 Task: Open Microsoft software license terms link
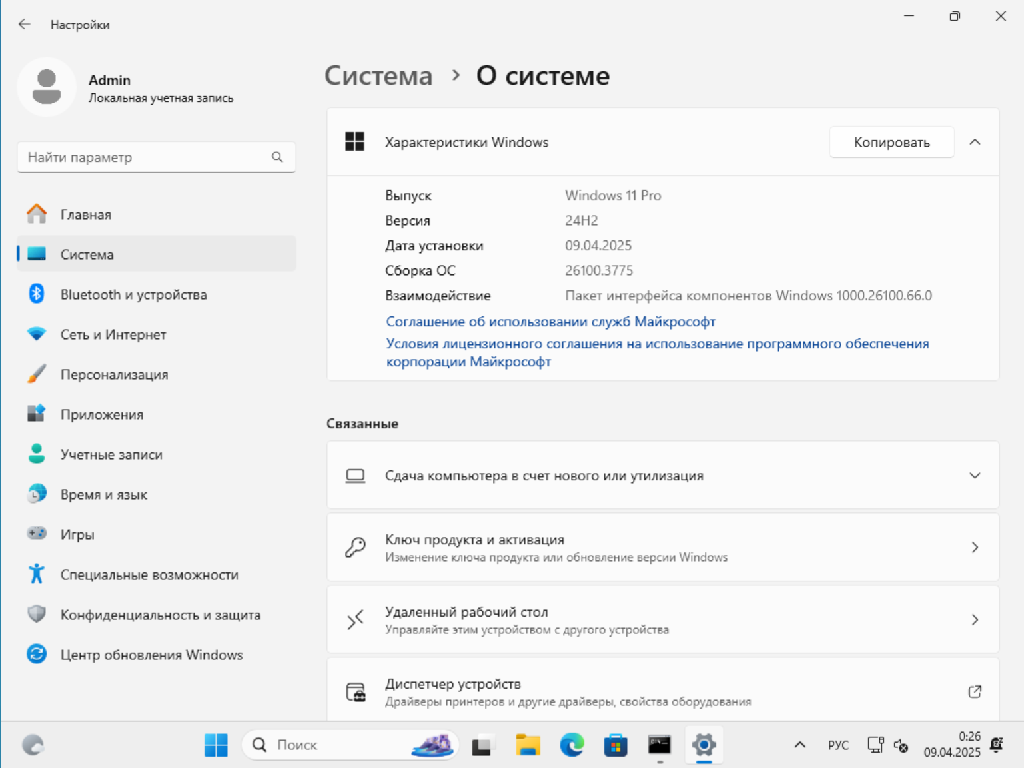pos(657,352)
